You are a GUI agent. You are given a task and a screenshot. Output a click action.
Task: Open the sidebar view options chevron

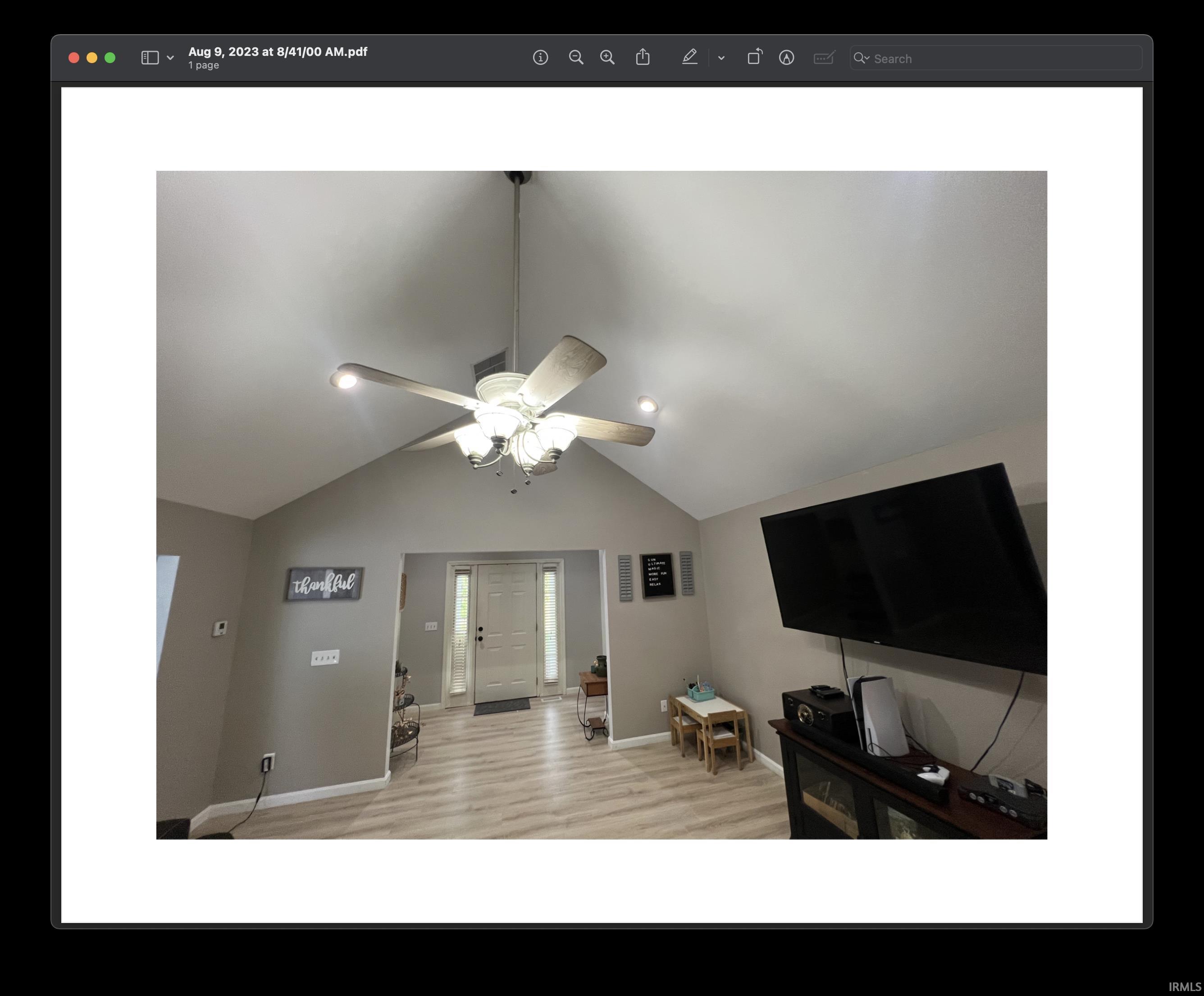pyautogui.click(x=170, y=58)
